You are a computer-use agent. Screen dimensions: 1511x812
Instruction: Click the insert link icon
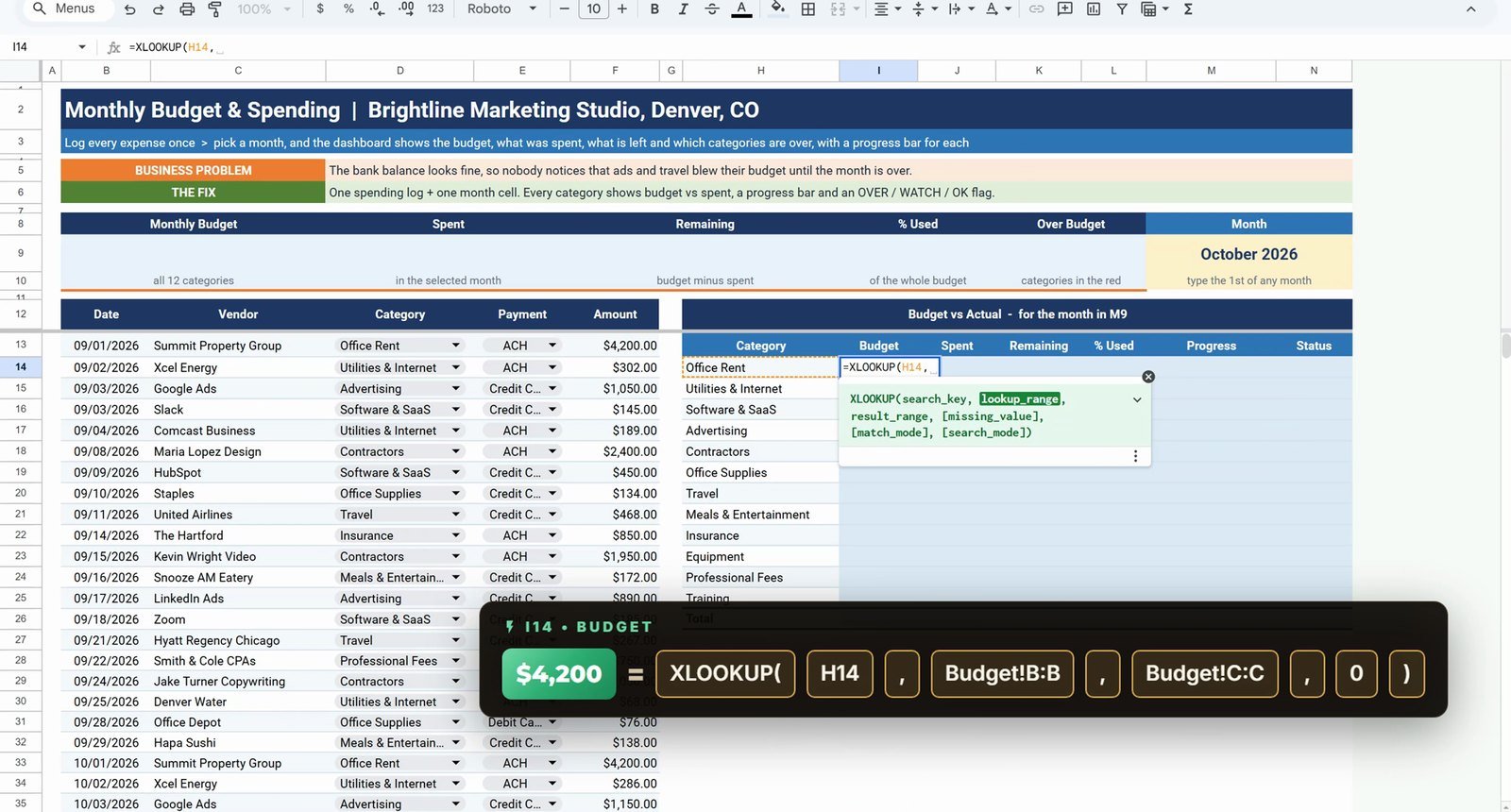tap(1036, 9)
